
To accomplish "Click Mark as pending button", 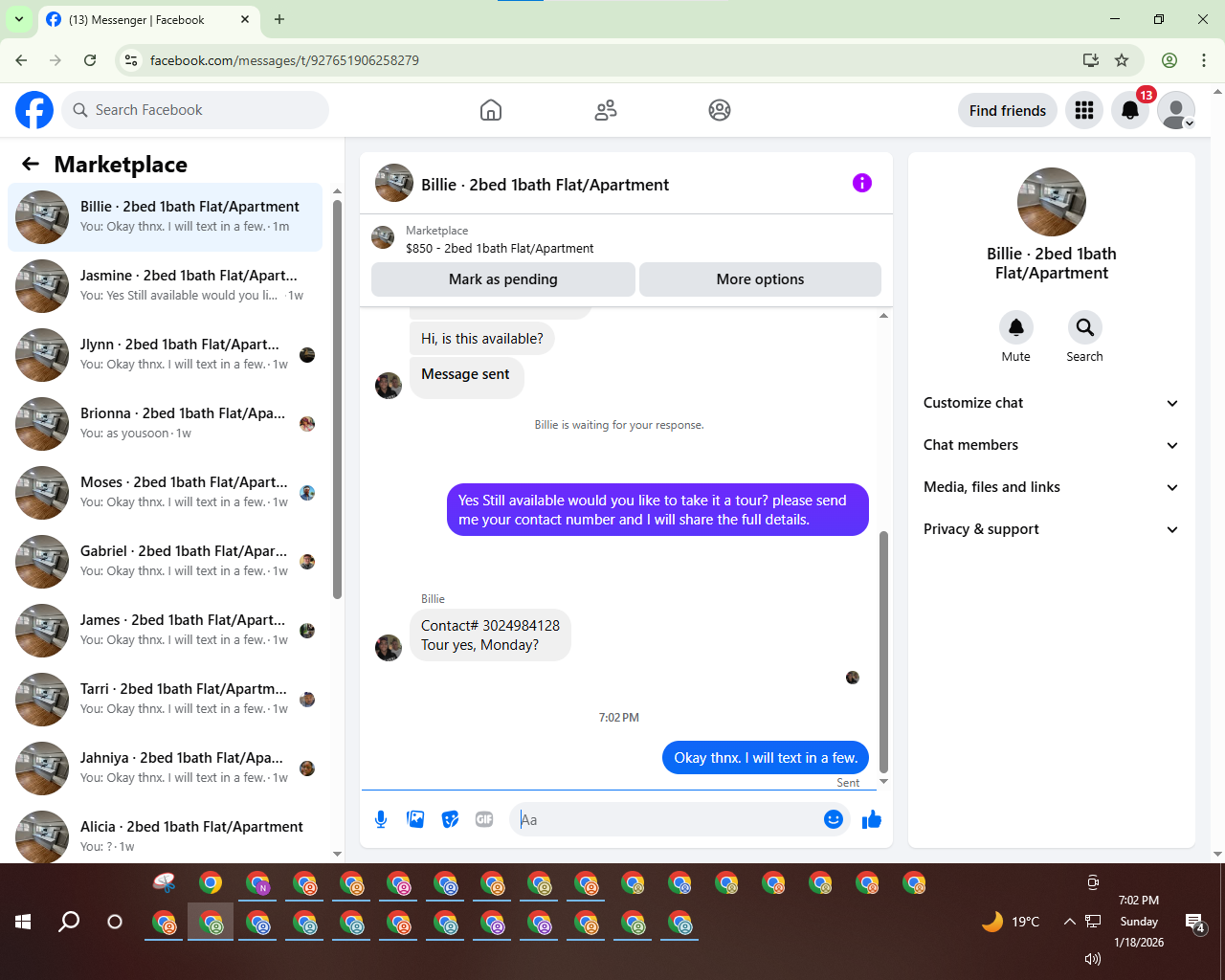I will point(503,279).
